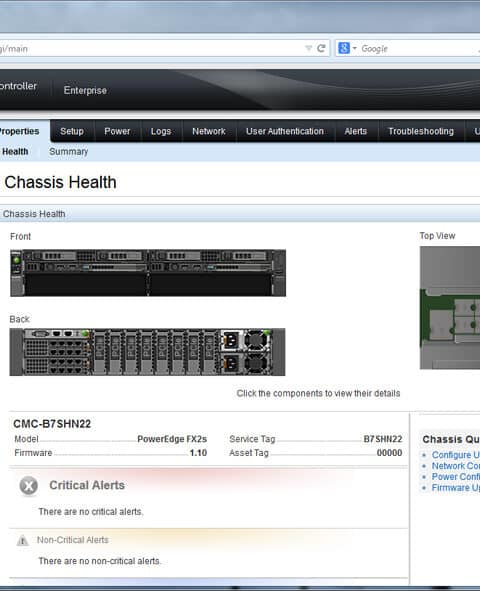Go to the Logs tab
Image resolution: width=480 pixels, height=591 pixels.
point(161,131)
